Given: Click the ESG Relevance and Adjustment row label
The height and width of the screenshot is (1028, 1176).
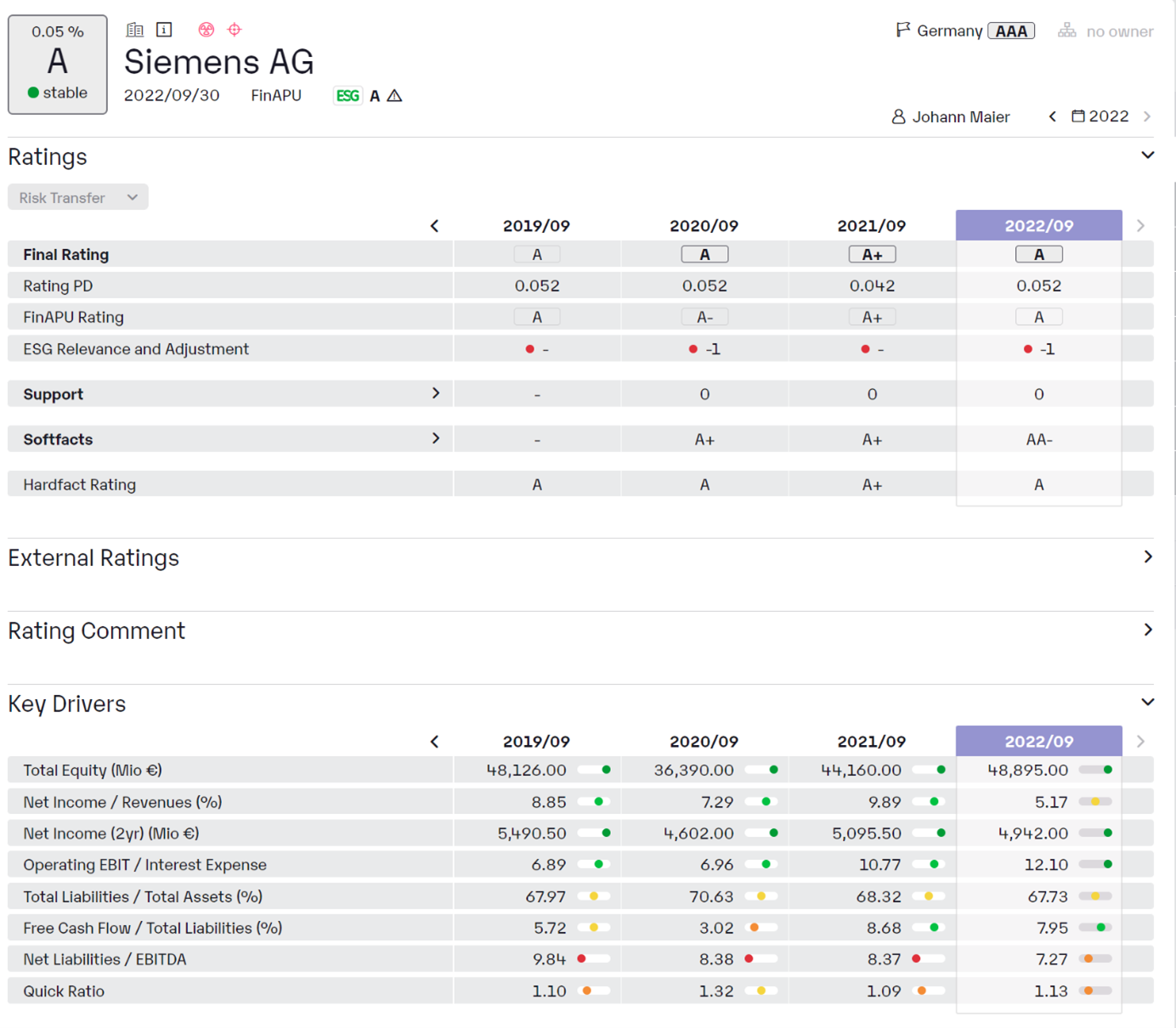Looking at the screenshot, I should (136, 349).
